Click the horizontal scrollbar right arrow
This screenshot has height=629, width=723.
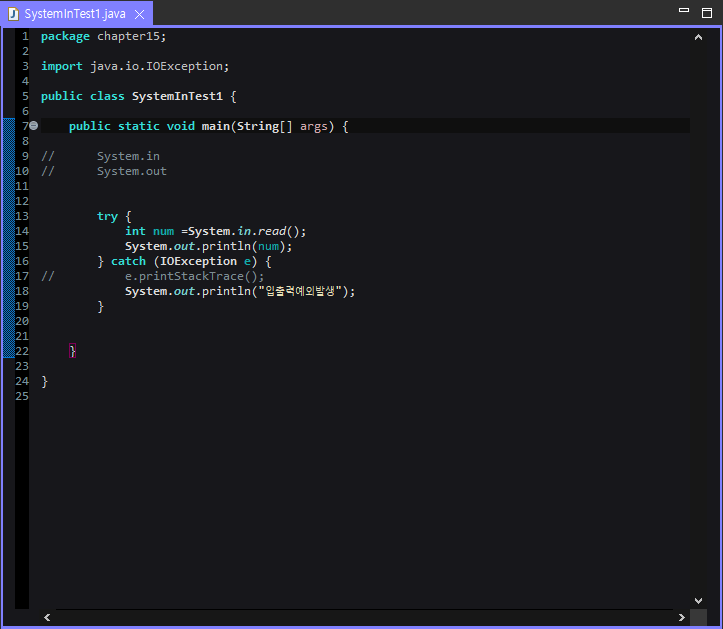682,617
